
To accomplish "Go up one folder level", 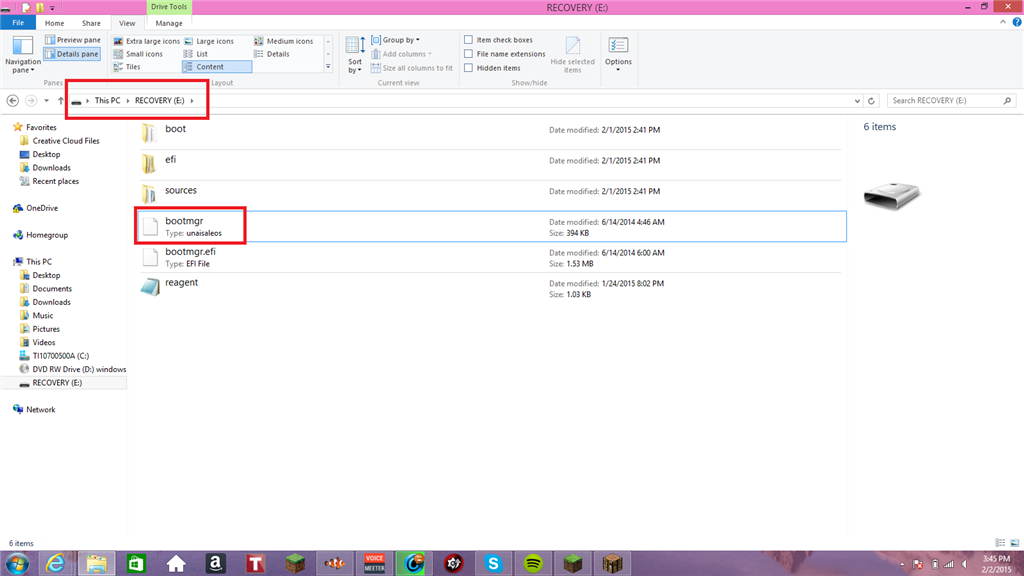I will [61, 101].
